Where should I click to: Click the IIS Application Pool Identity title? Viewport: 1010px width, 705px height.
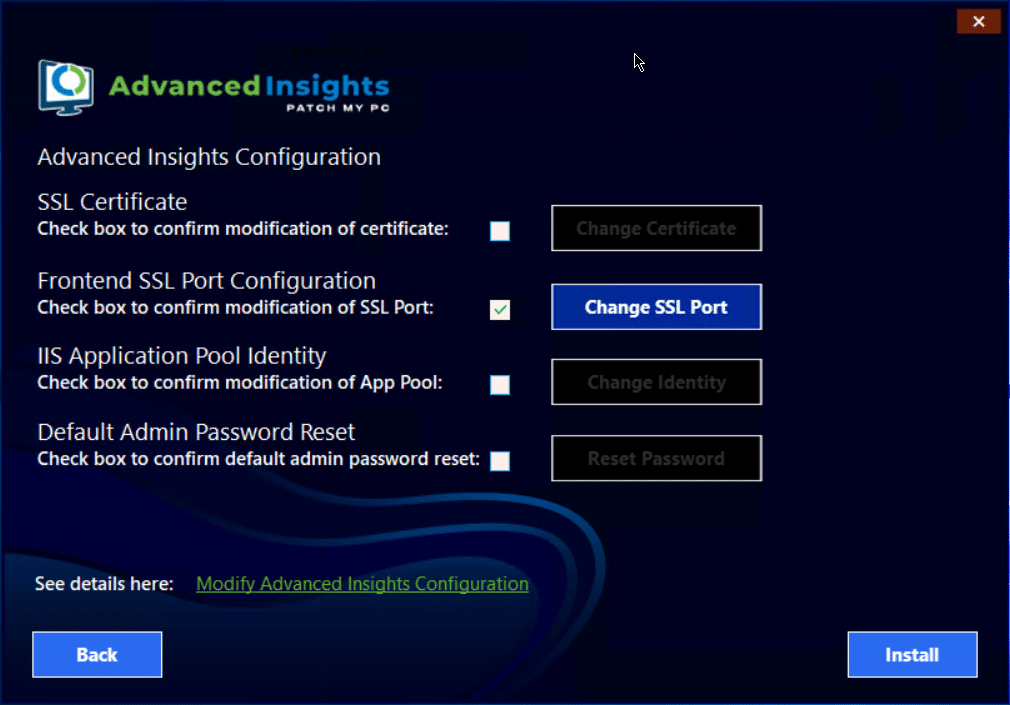click(x=182, y=356)
